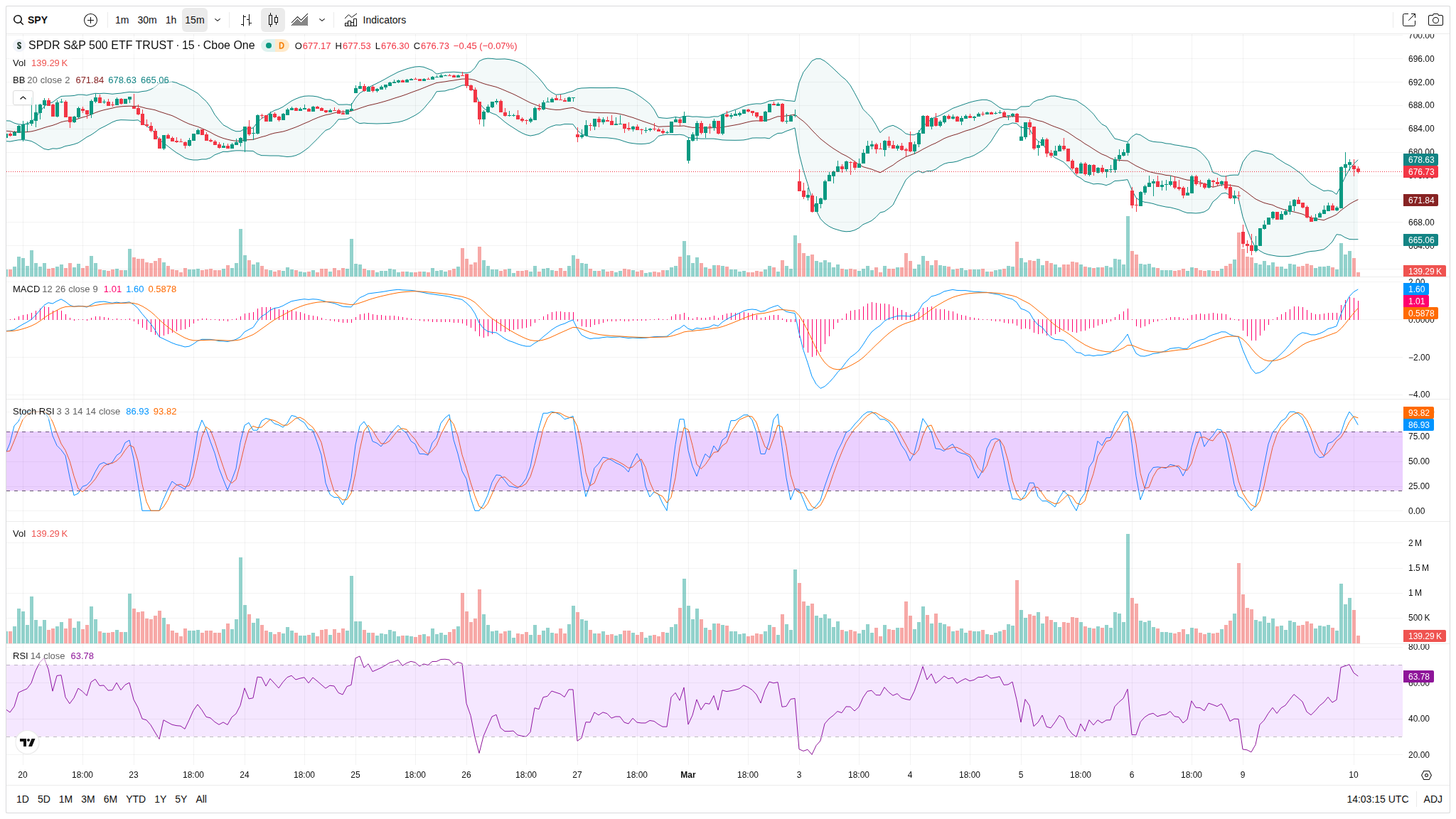The height and width of the screenshot is (819, 1456).
Task: Click the pop-out chart icon
Action: click(1408, 20)
